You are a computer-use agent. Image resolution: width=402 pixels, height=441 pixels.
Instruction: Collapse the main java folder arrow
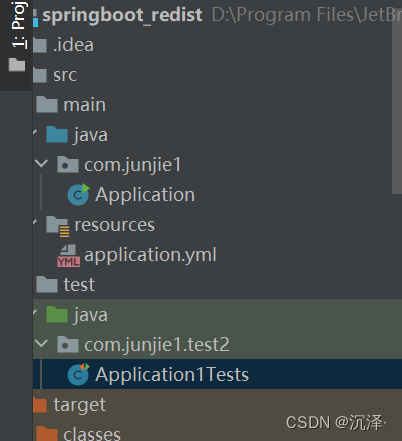[35, 132]
